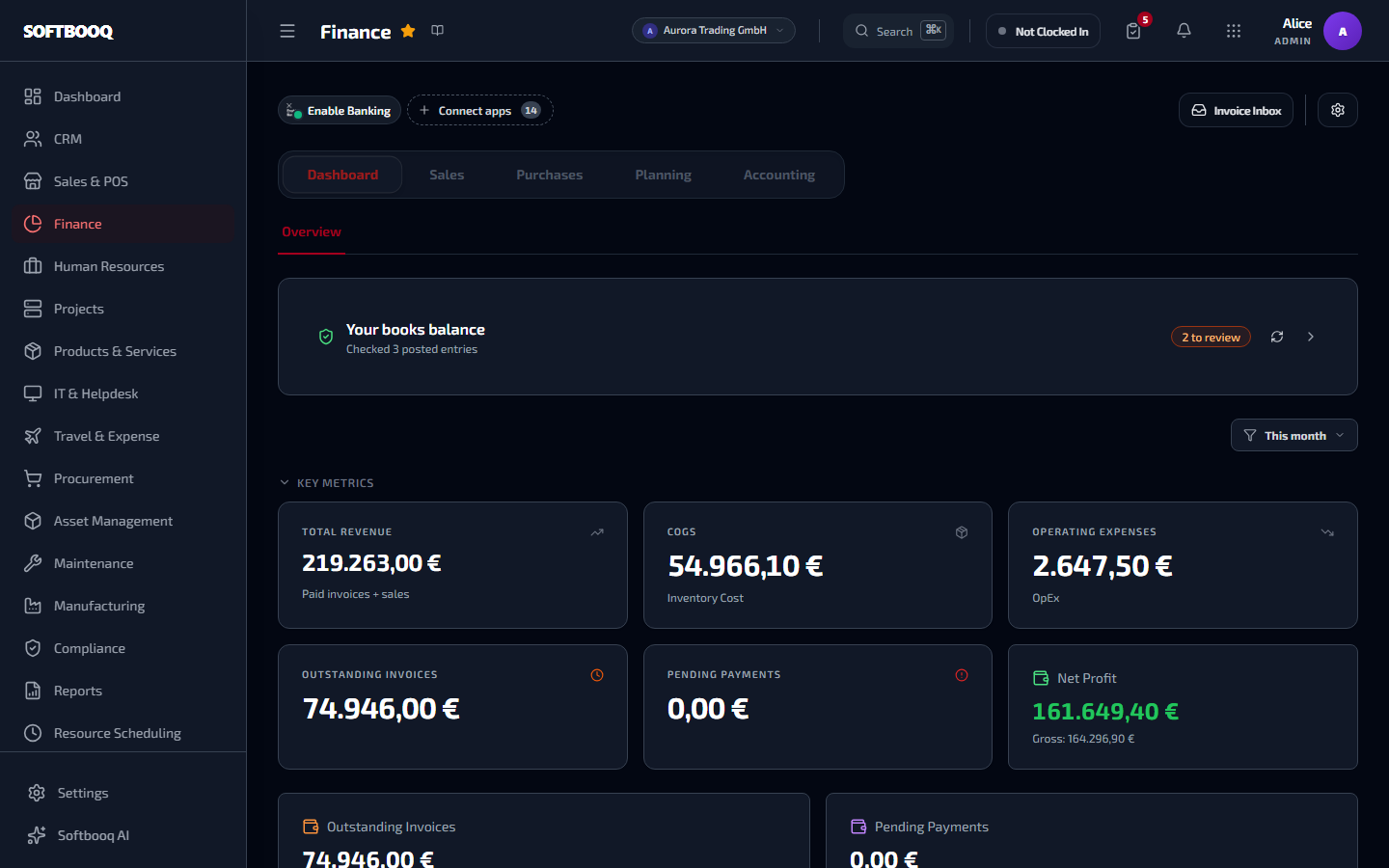Switch to the Sales tab
This screenshot has height=868, width=1389.
[x=447, y=175]
